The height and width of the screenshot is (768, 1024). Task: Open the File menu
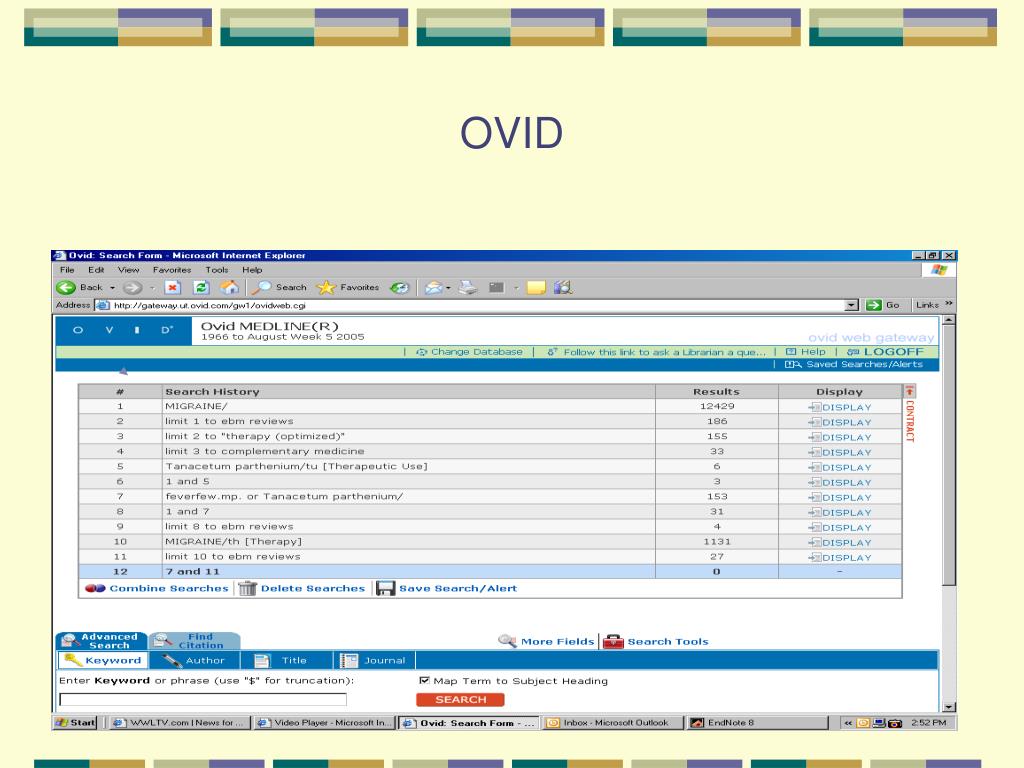click(x=67, y=270)
